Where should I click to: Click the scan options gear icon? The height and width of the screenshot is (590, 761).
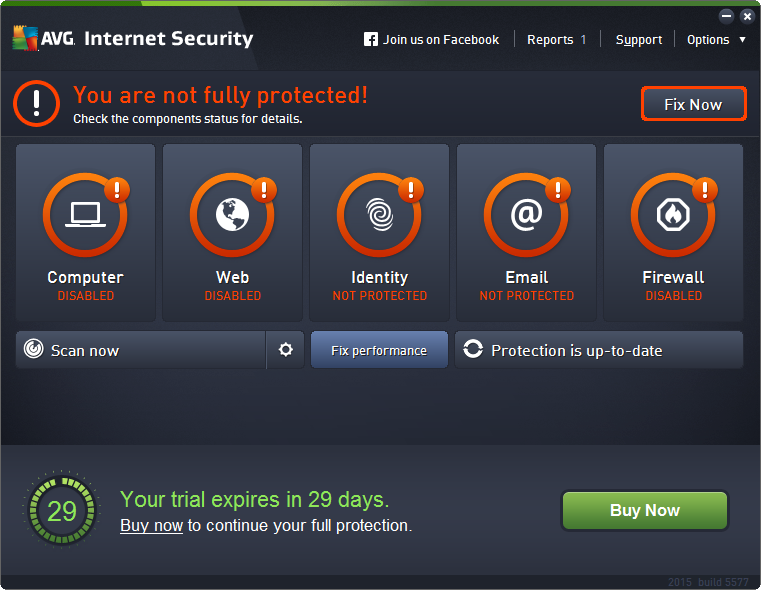(x=286, y=350)
